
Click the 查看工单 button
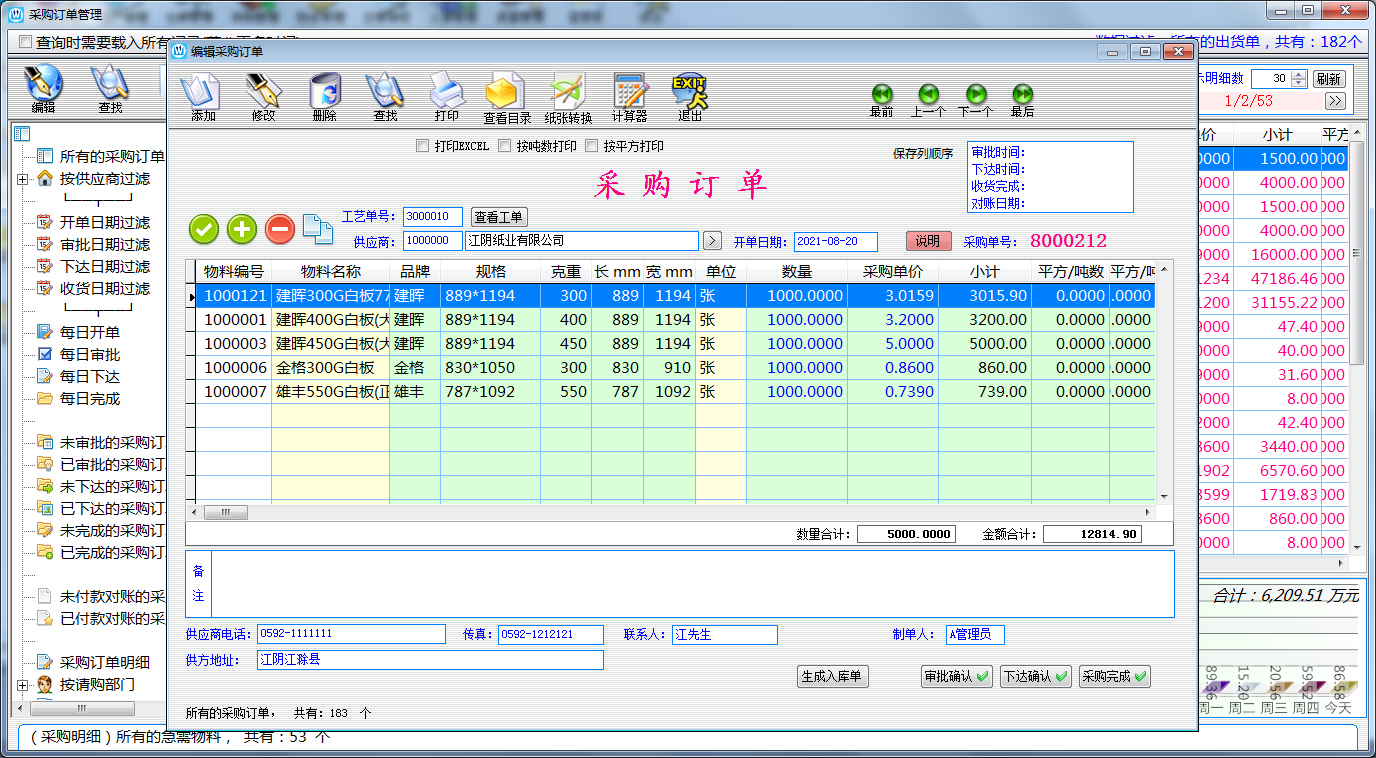(499, 217)
